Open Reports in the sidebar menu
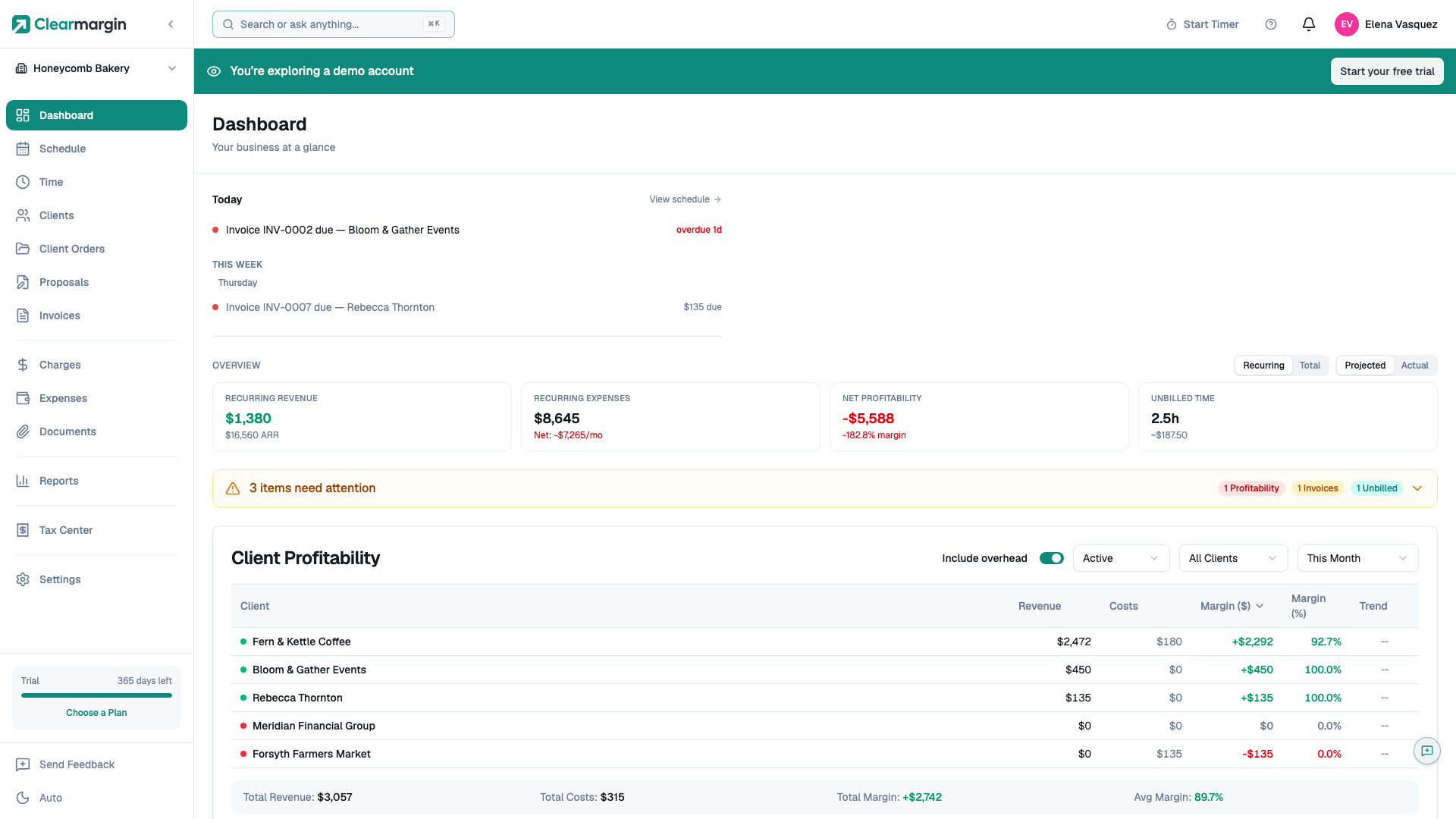The width and height of the screenshot is (1456, 819). [59, 481]
